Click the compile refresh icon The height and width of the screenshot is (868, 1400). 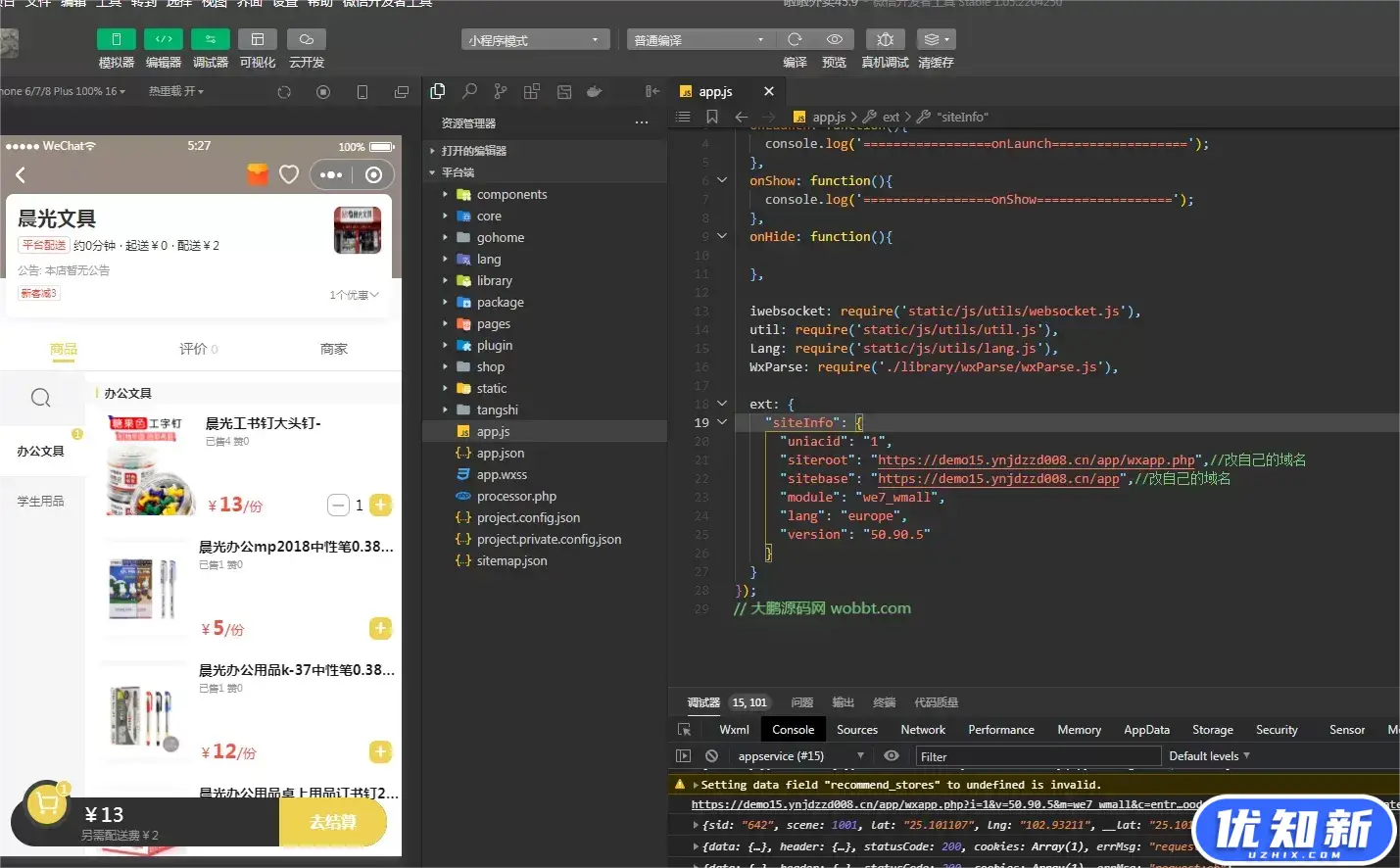click(x=795, y=39)
